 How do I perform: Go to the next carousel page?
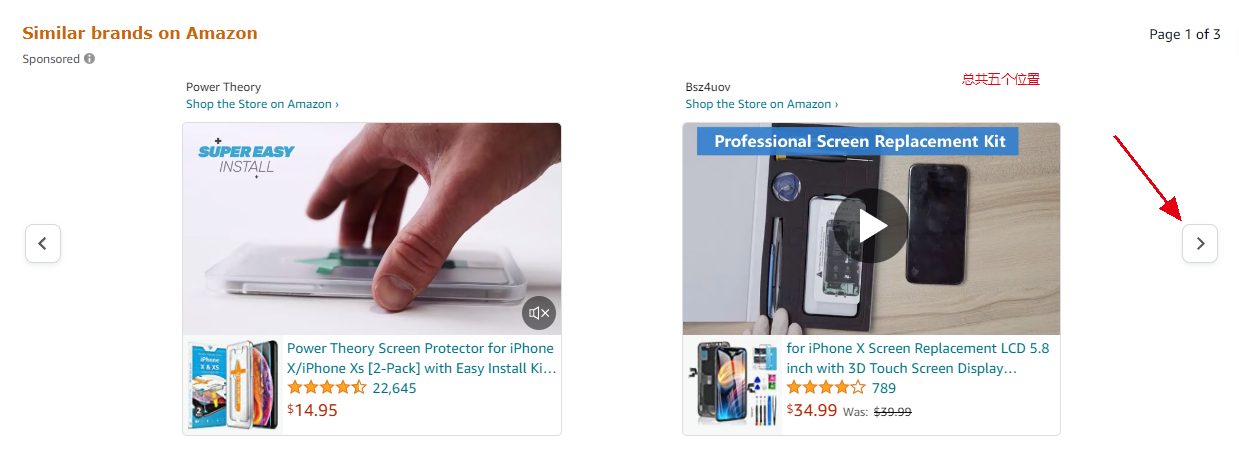[x=1199, y=243]
